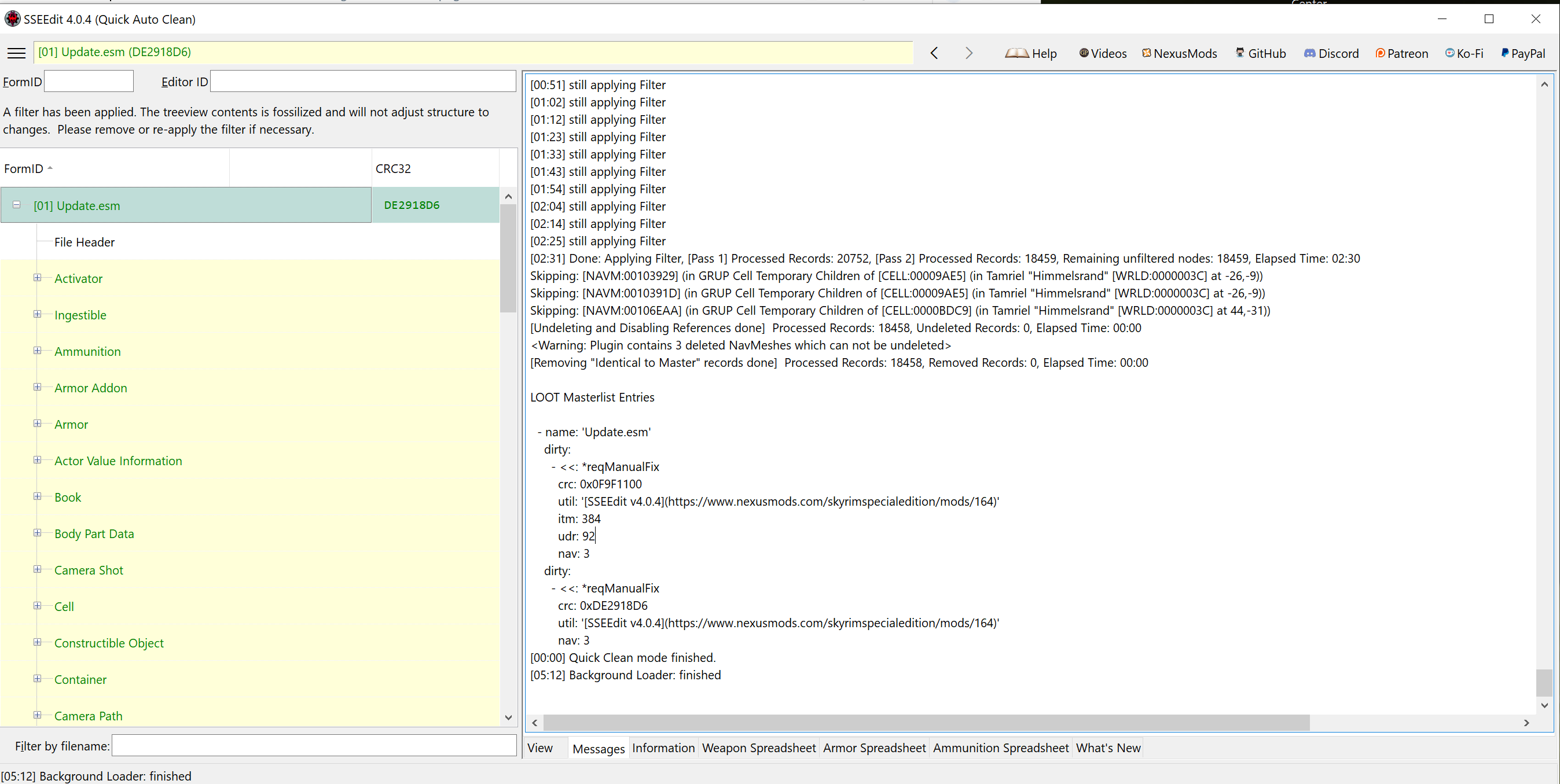Click the forward navigation arrow

(x=968, y=53)
